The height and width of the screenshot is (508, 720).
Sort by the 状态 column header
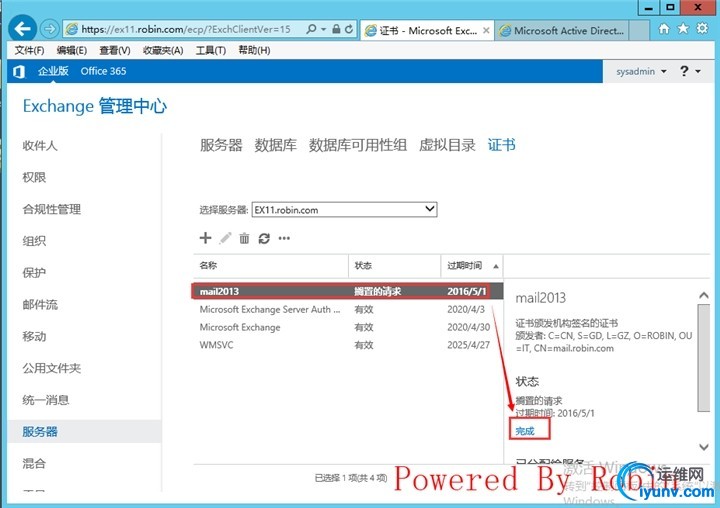tap(395, 265)
